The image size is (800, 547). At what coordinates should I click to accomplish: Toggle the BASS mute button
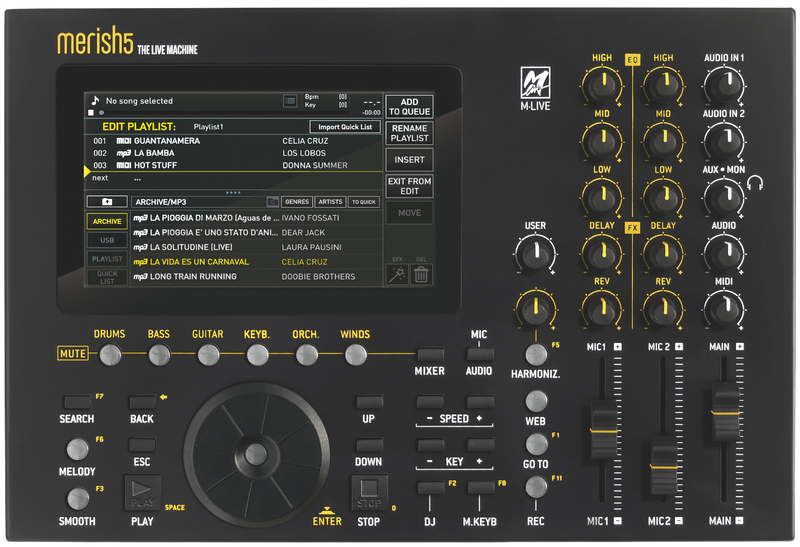(159, 355)
